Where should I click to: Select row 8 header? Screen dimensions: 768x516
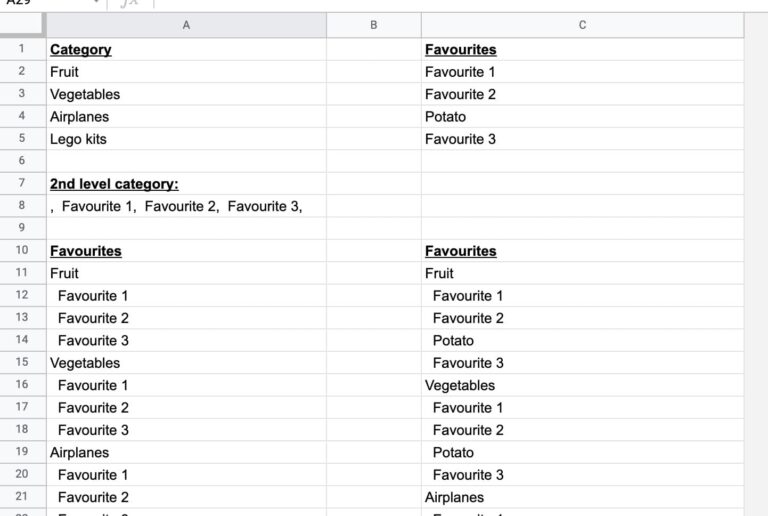pos(21,206)
